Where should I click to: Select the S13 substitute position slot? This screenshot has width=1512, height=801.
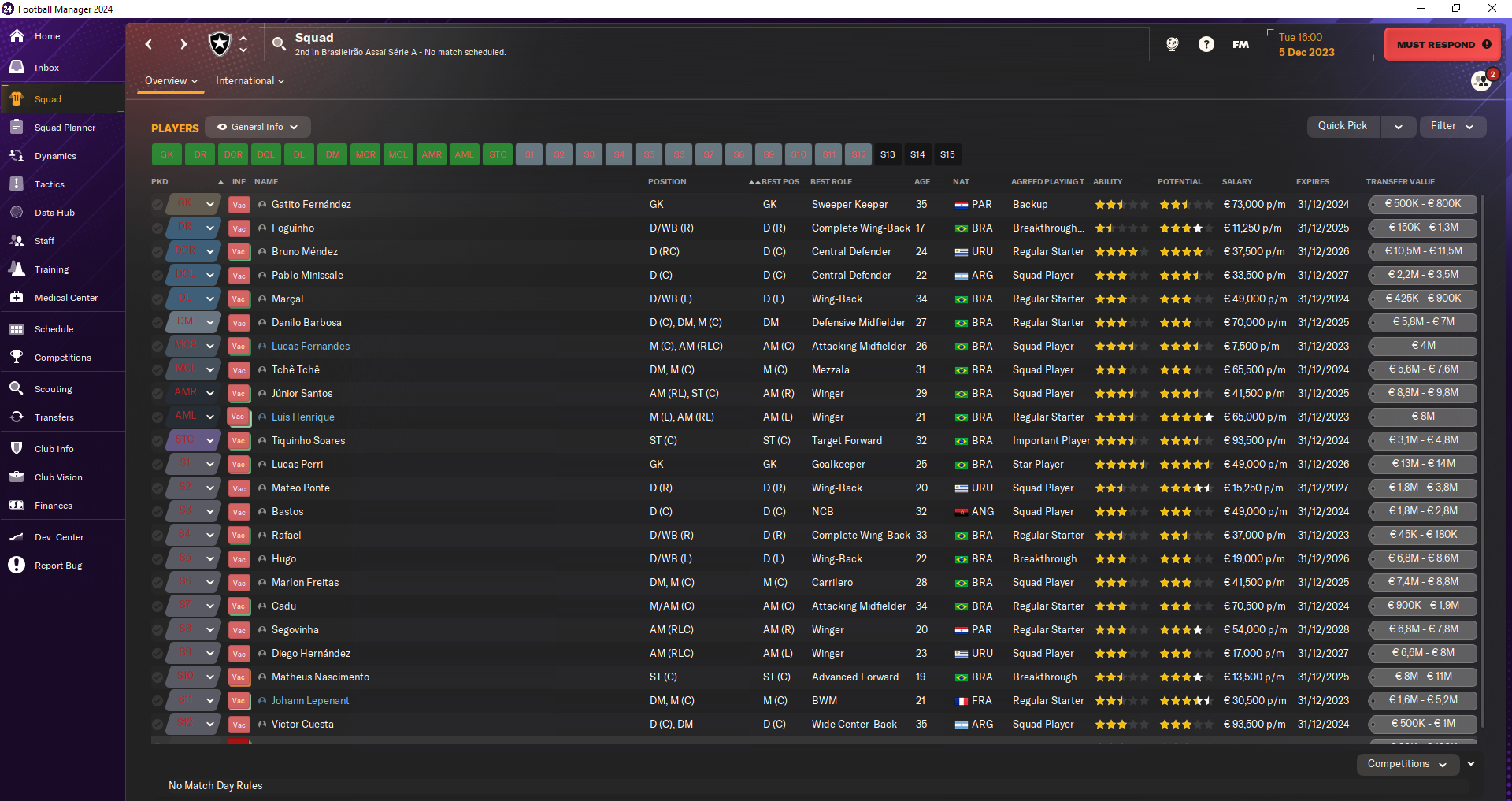pos(888,154)
